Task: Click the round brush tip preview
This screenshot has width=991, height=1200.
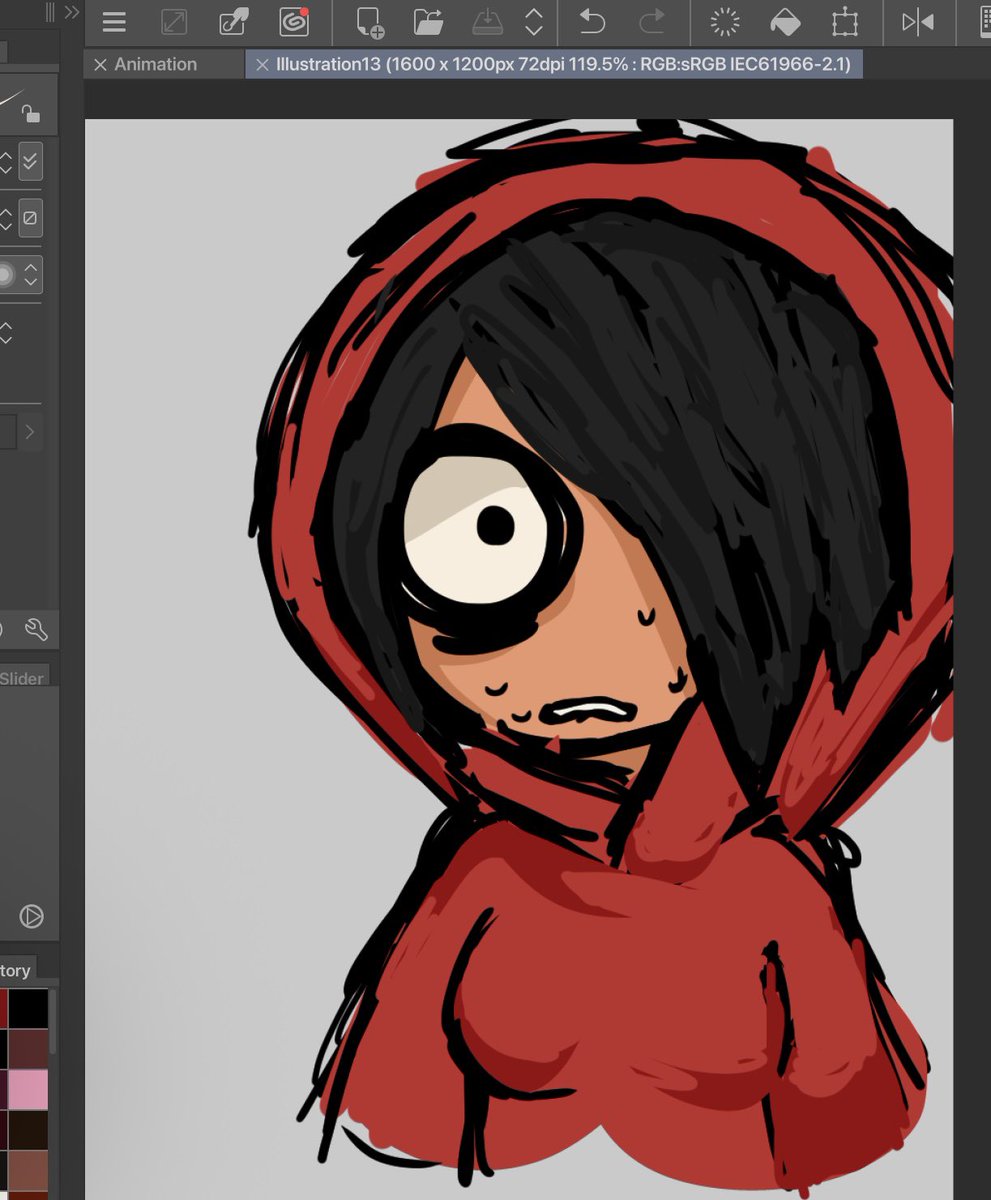Action: [x=7, y=274]
